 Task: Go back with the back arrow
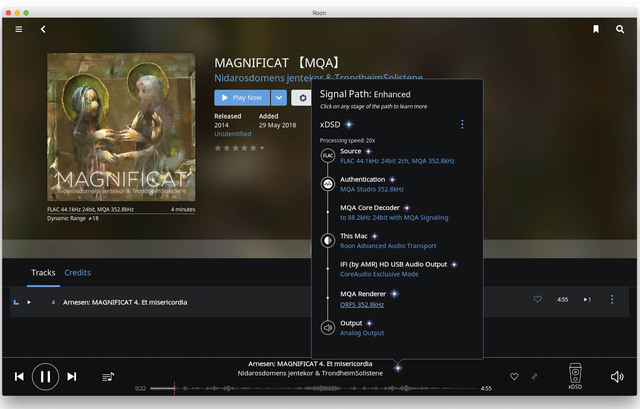(x=43, y=29)
